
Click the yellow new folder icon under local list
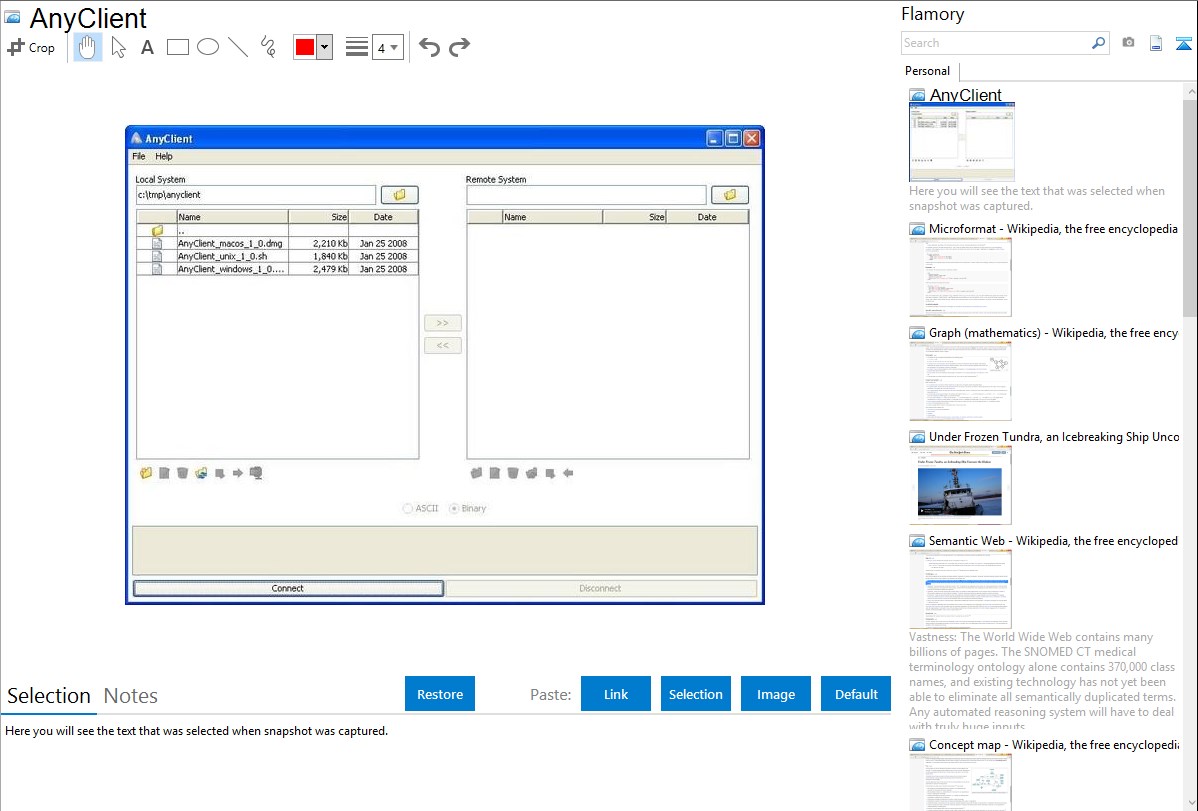tap(146, 473)
